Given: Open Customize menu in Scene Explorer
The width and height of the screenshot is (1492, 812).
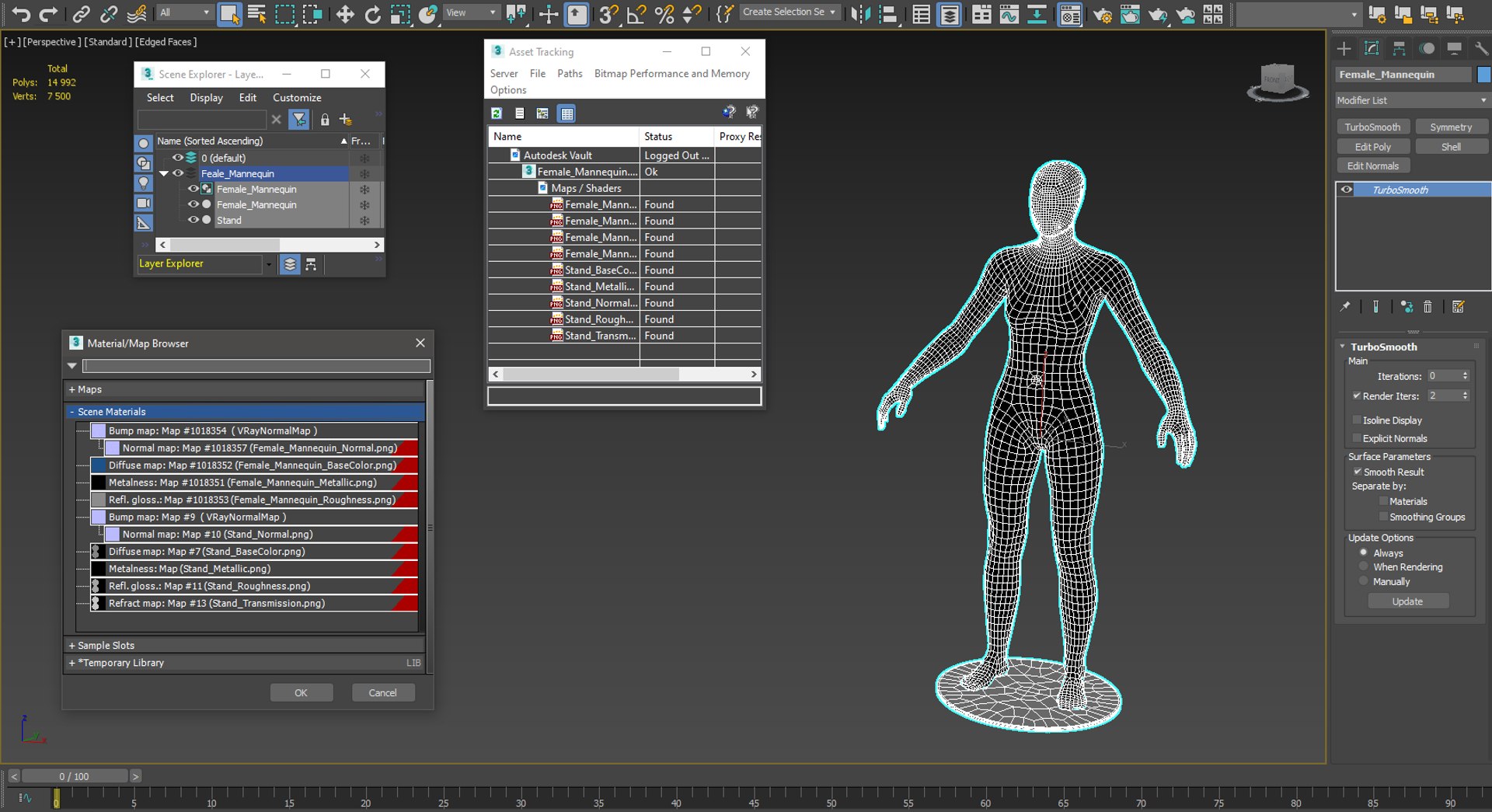Looking at the screenshot, I should [x=297, y=98].
